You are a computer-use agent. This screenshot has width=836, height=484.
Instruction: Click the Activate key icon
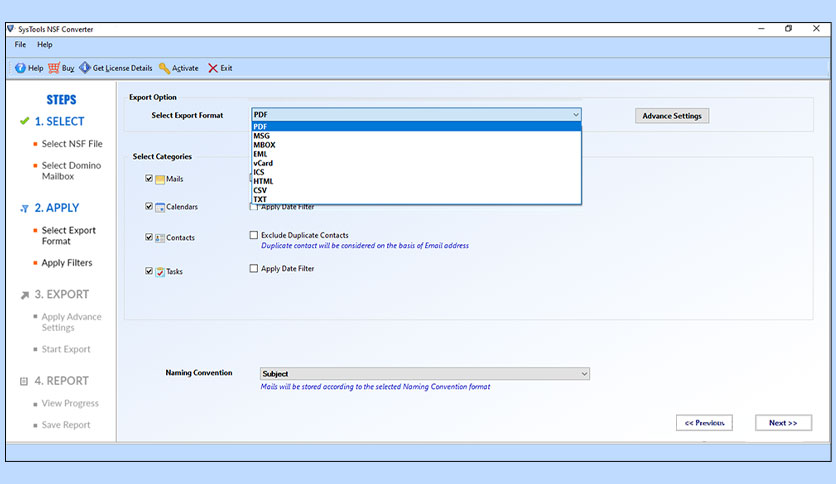[164, 68]
